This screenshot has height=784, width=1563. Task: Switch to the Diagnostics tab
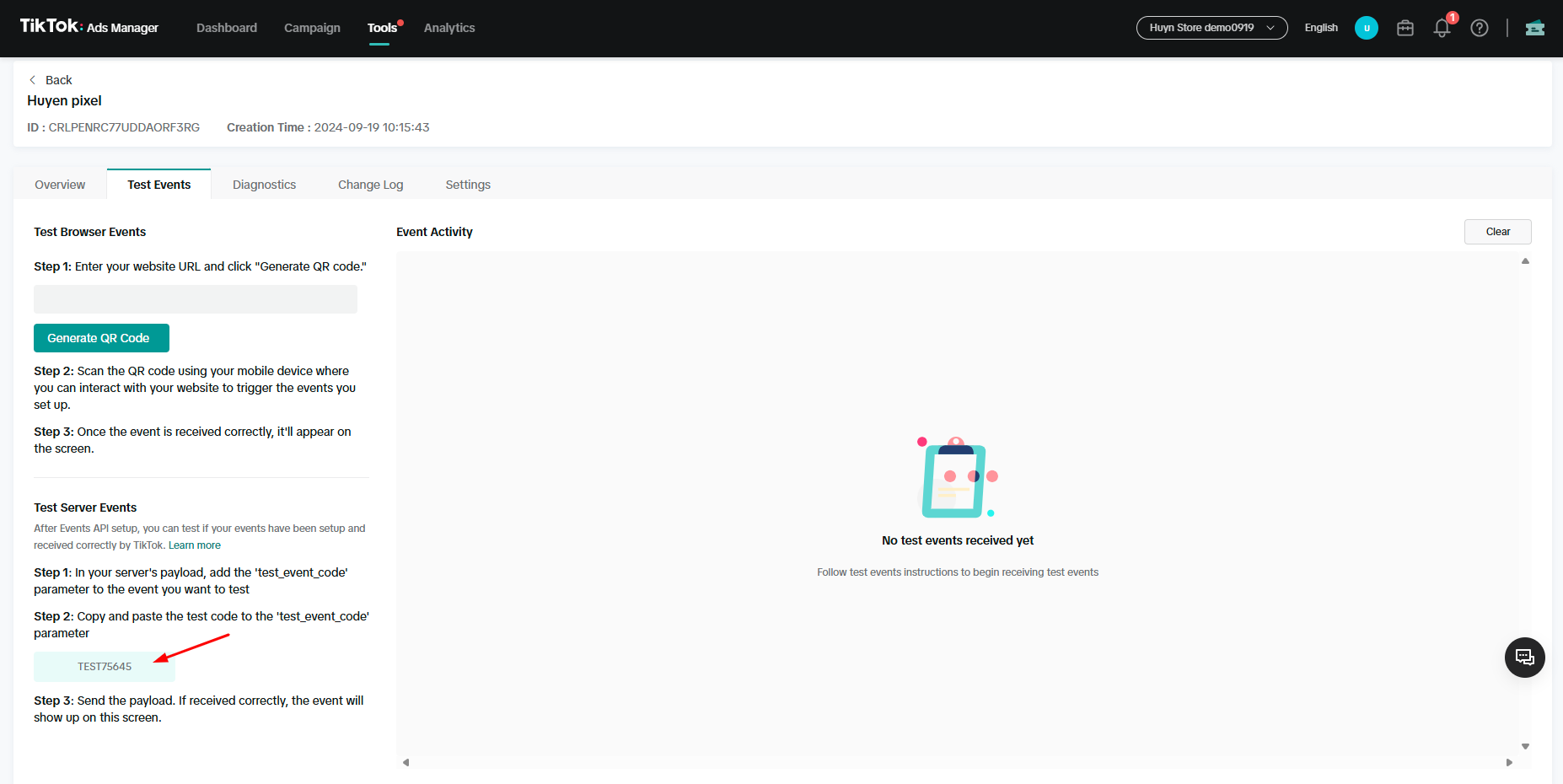pos(264,185)
